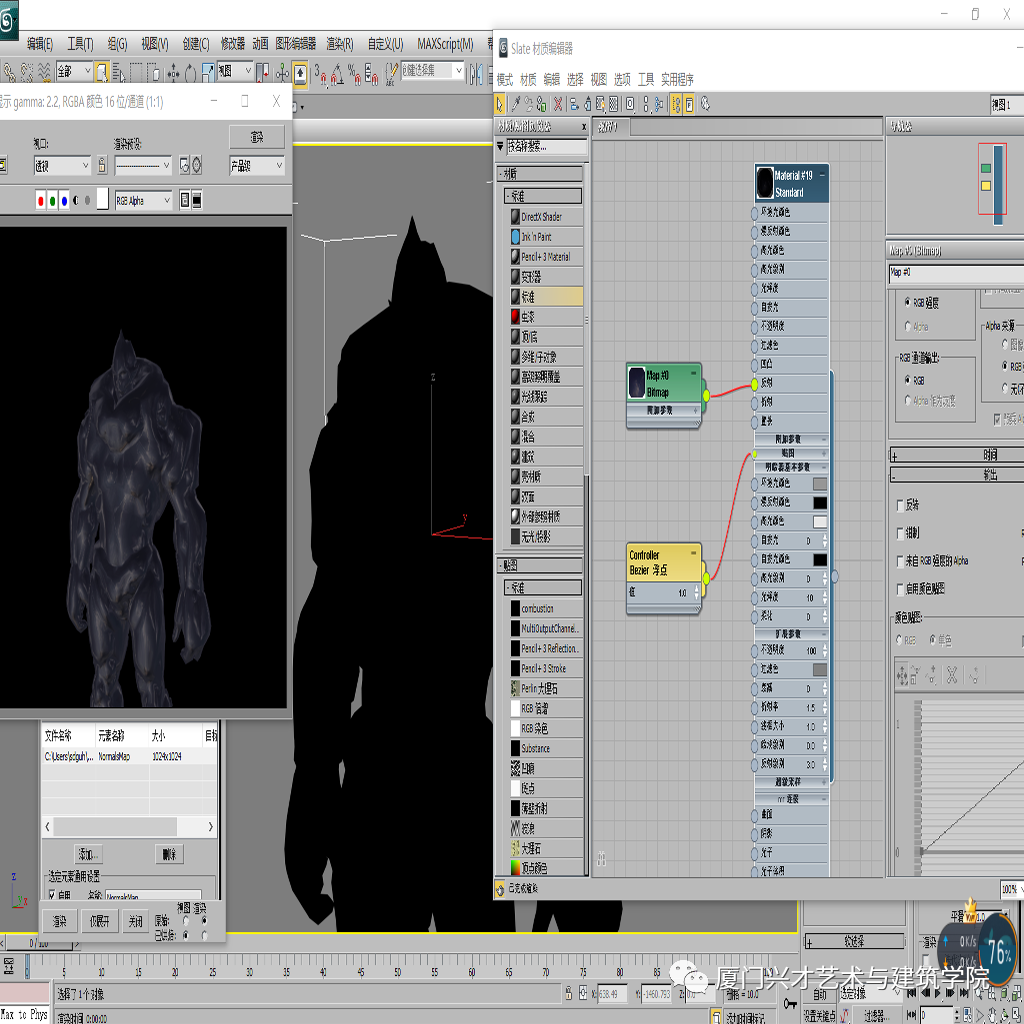Click the eyedropper pick-material icon in Slate toolbar
Image resolution: width=1024 pixels, height=1024 pixels.
pyautogui.click(x=516, y=103)
